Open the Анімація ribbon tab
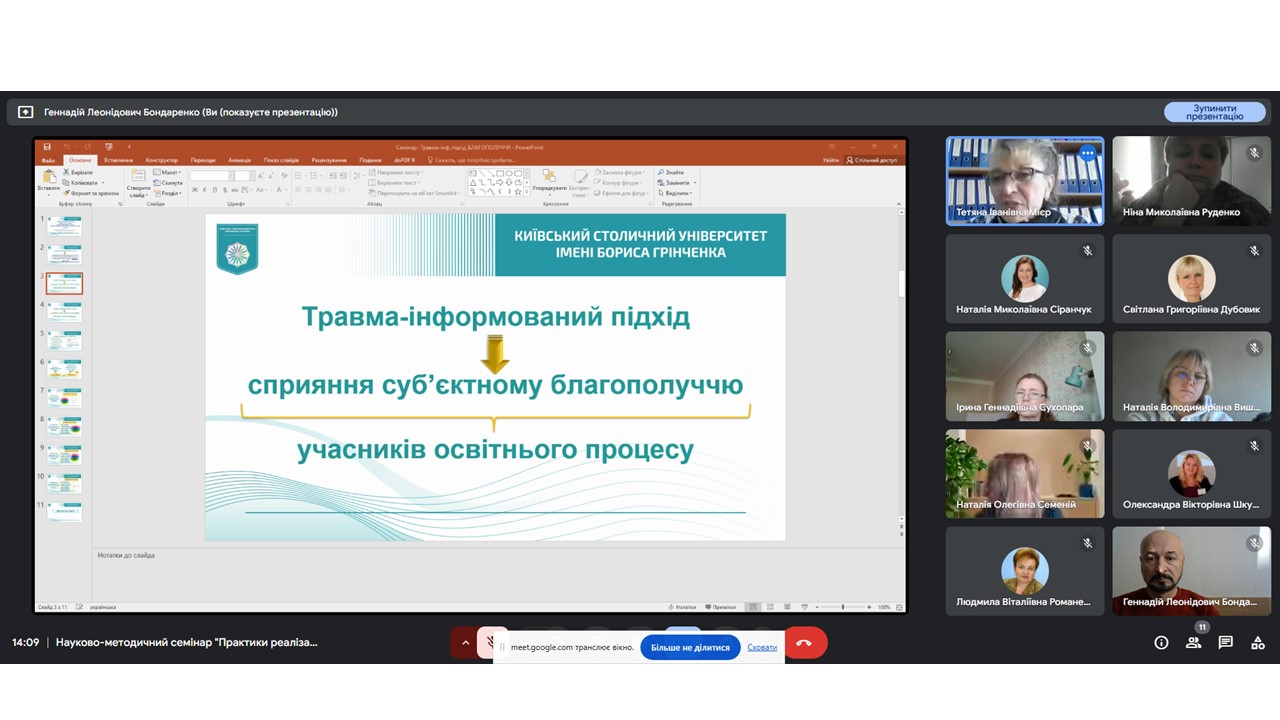Viewport: 1280px width, 720px height. tap(239, 160)
